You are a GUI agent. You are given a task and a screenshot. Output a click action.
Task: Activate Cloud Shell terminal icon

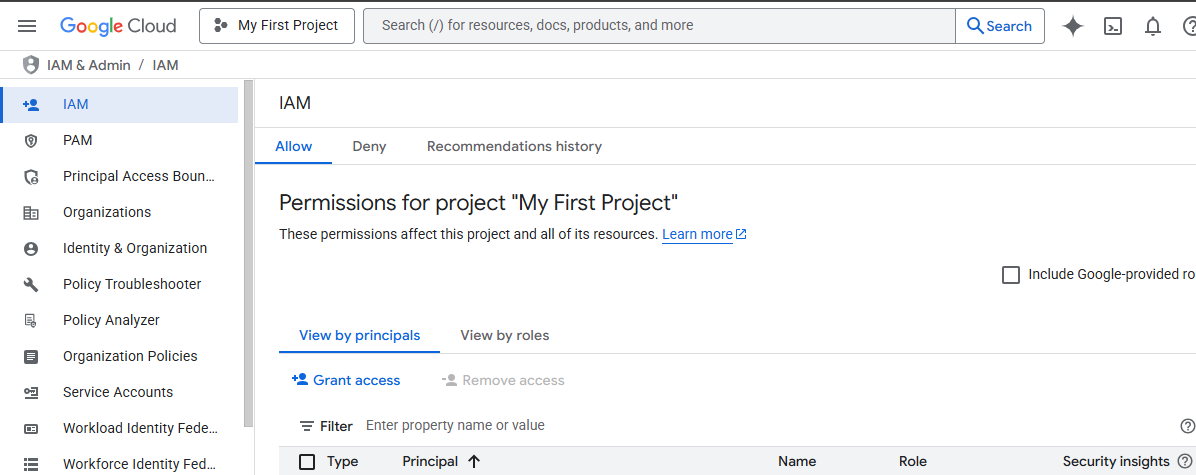(1113, 26)
